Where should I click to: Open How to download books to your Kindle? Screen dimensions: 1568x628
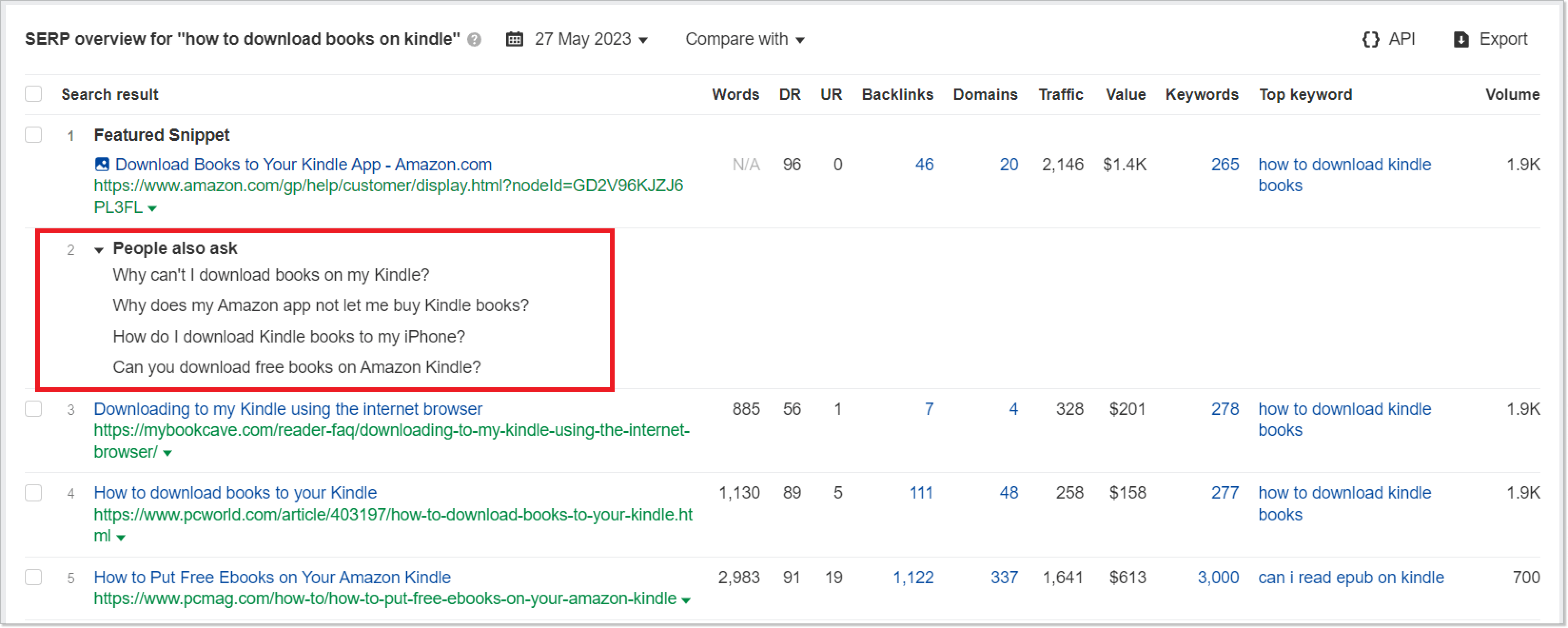(x=235, y=493)
